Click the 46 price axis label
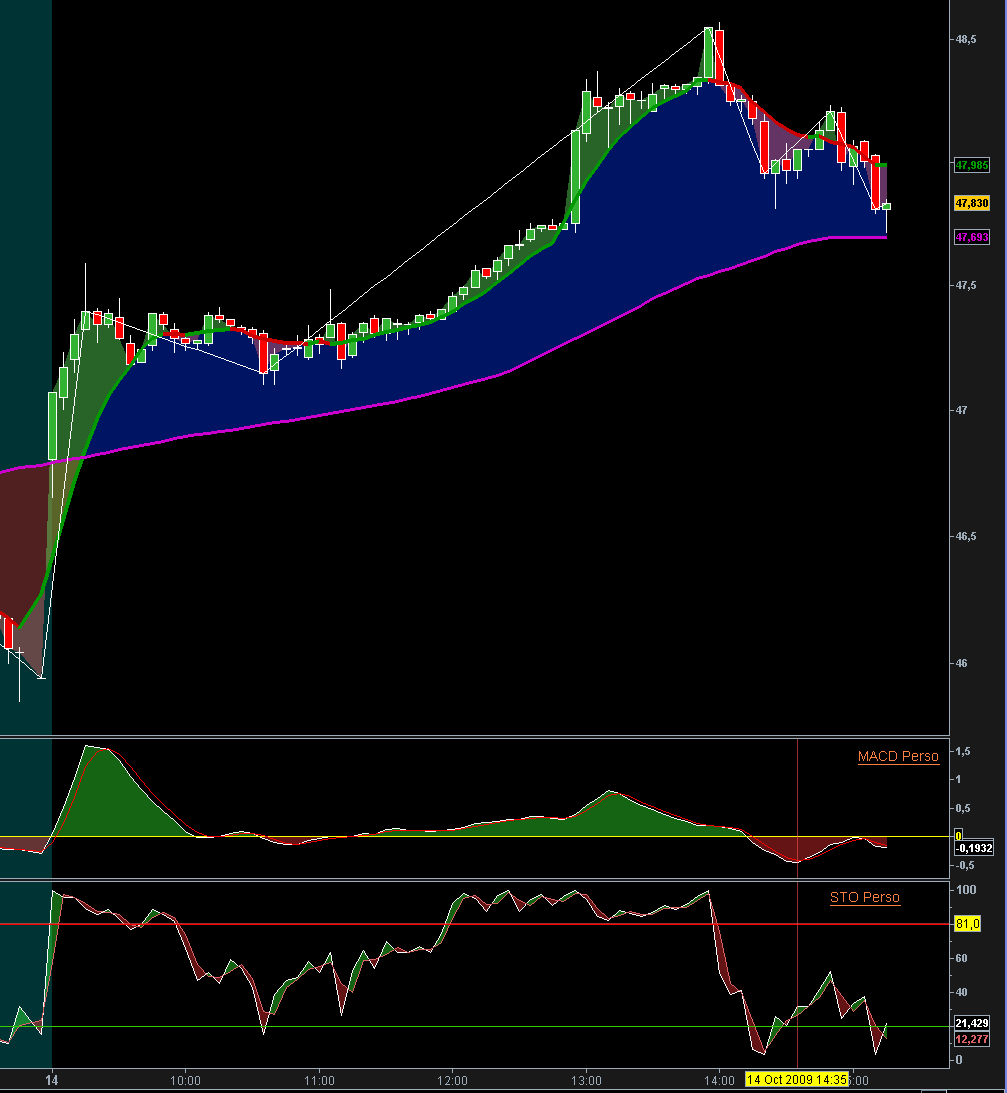Screen dimensions: 1007x1093 coord(962,663)
